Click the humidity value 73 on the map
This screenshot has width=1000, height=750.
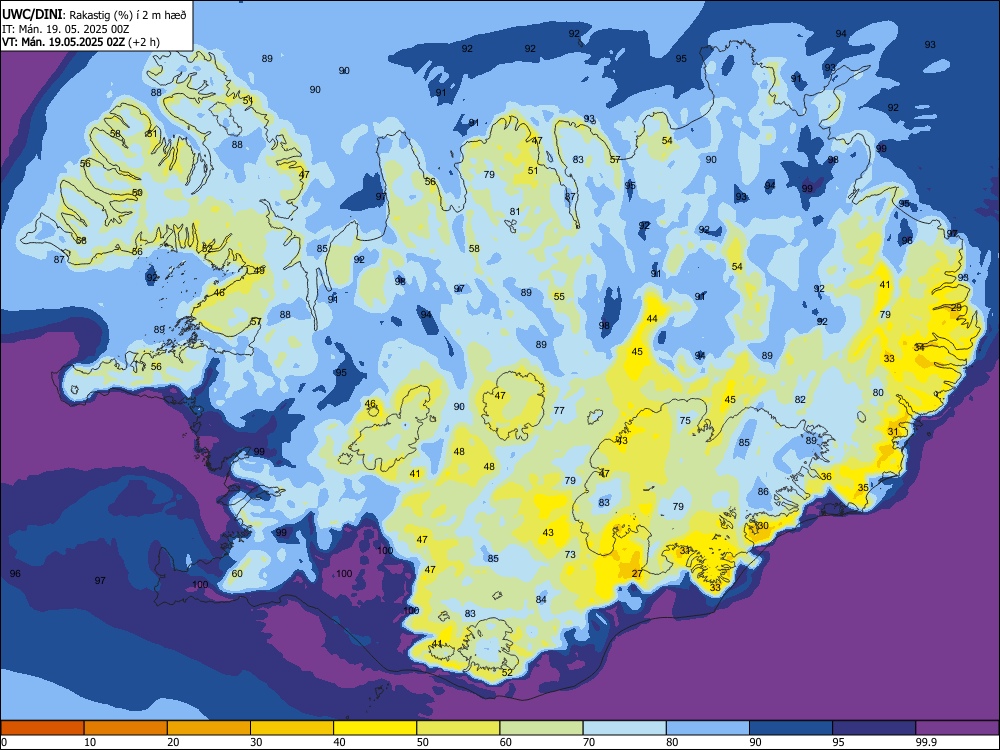coord(570,555)
